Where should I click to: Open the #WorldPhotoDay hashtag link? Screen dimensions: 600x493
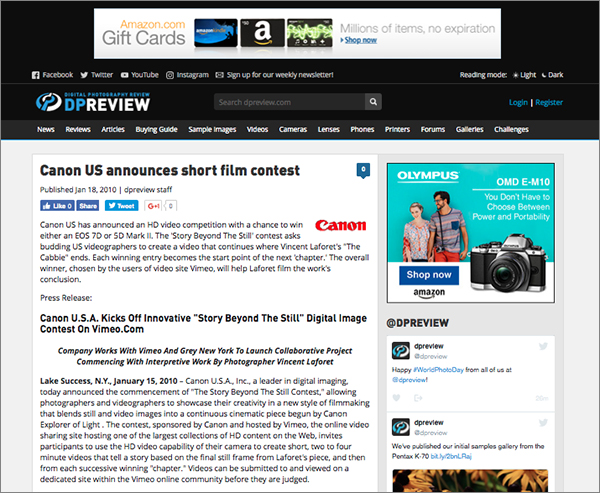[x=439, y=370]
